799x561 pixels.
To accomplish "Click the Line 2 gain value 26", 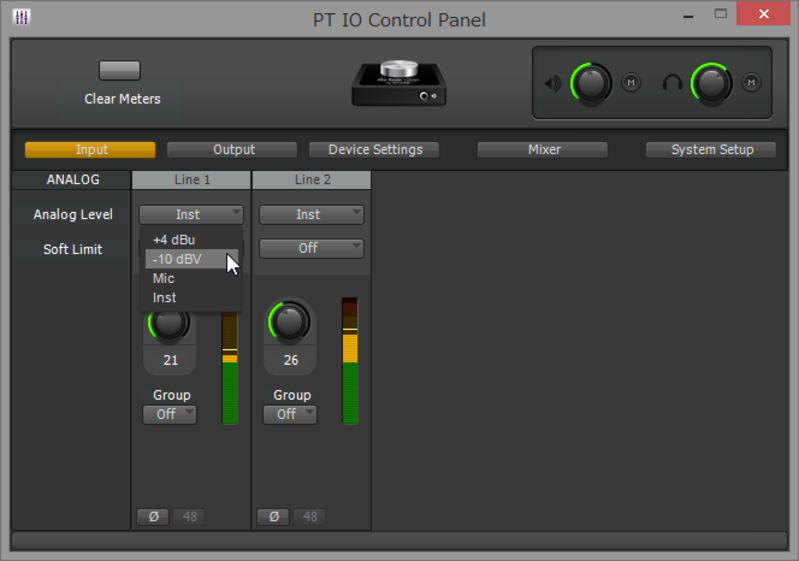I will (x=290, y=360).
